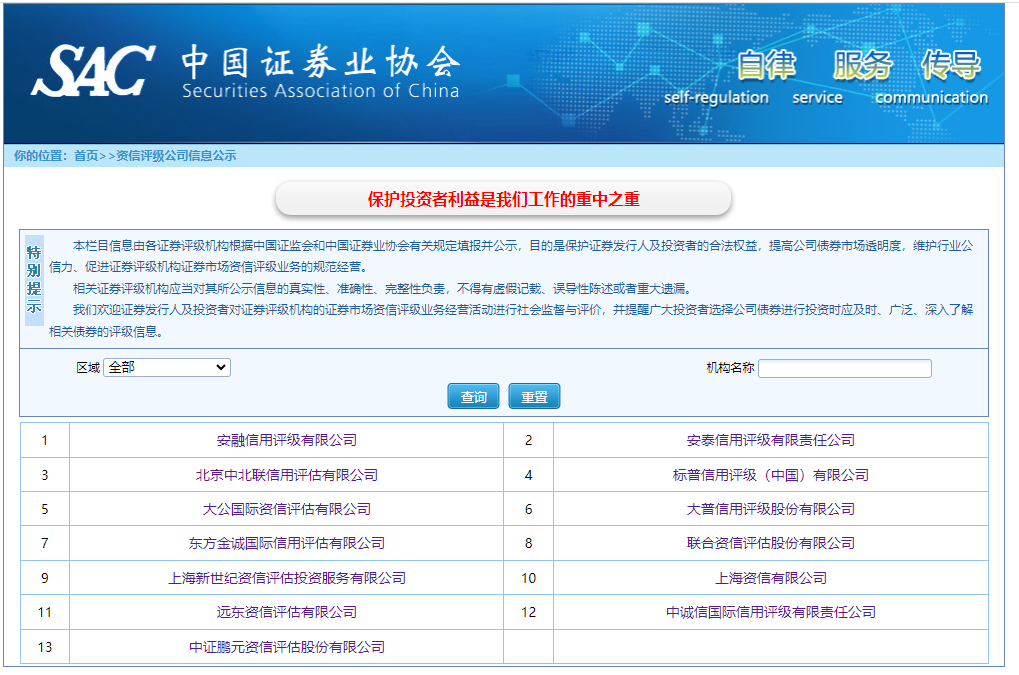Image resolution: width=1019 pixels, height=675 pixels.
Task: Click row number 1 cell
Action: pos(44,440)
